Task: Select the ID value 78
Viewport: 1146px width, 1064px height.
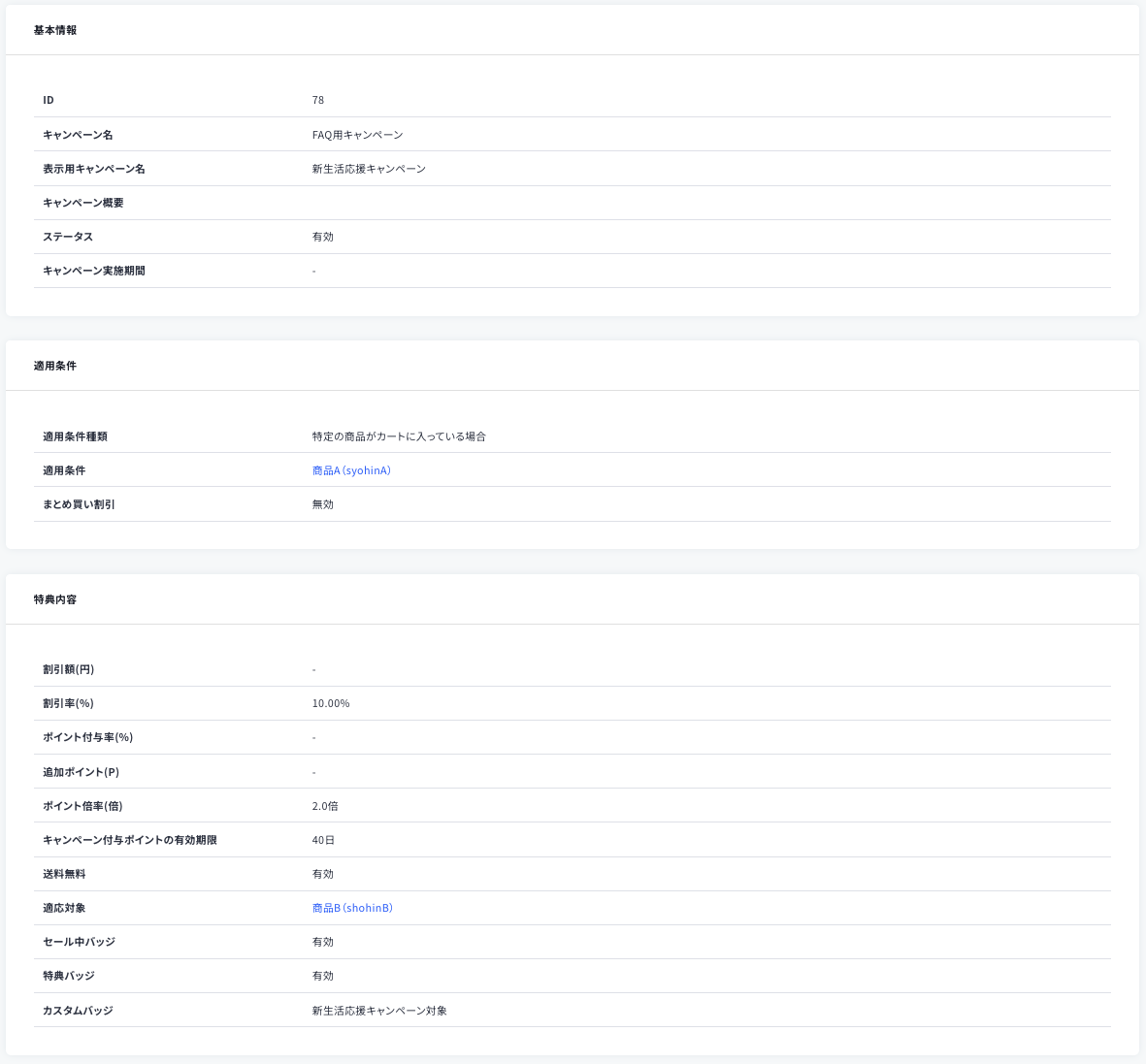Action: pyautogui.click(x=318, y=100)
